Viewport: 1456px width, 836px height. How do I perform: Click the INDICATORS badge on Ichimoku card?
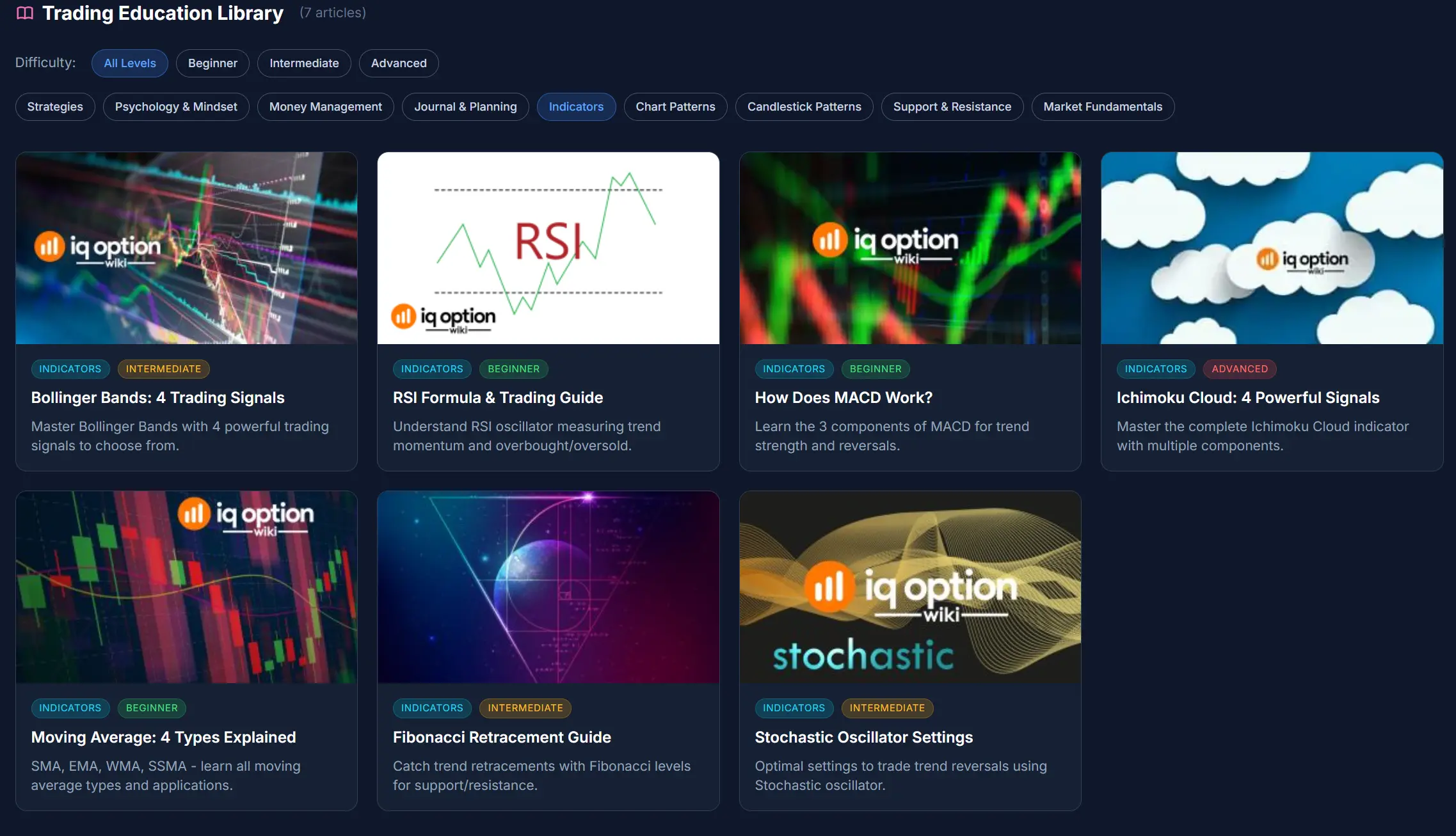coord(1156,369)
